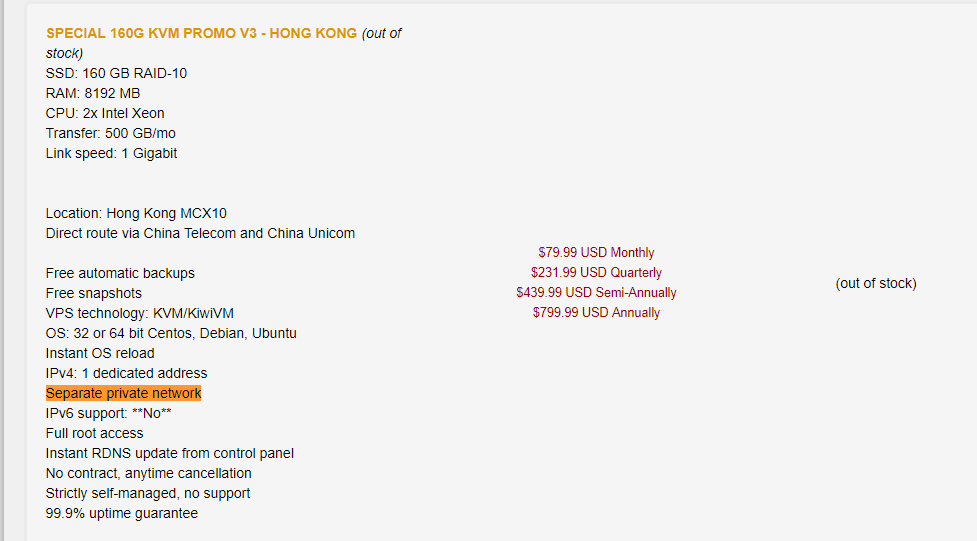Click the Link speed: 1 Gigabit line
Screen dimensions: 977x541
tap(111, 153)
